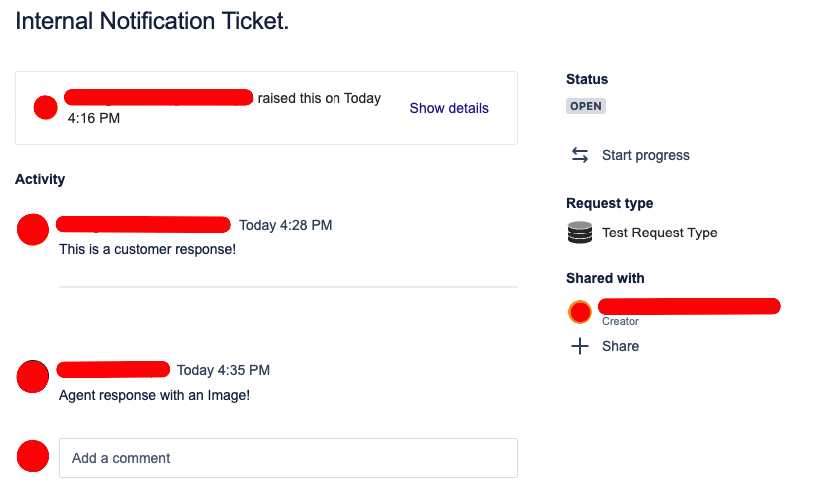Click the Test Request Type label
Screen dimensions: 819x499
pos(659,233)
